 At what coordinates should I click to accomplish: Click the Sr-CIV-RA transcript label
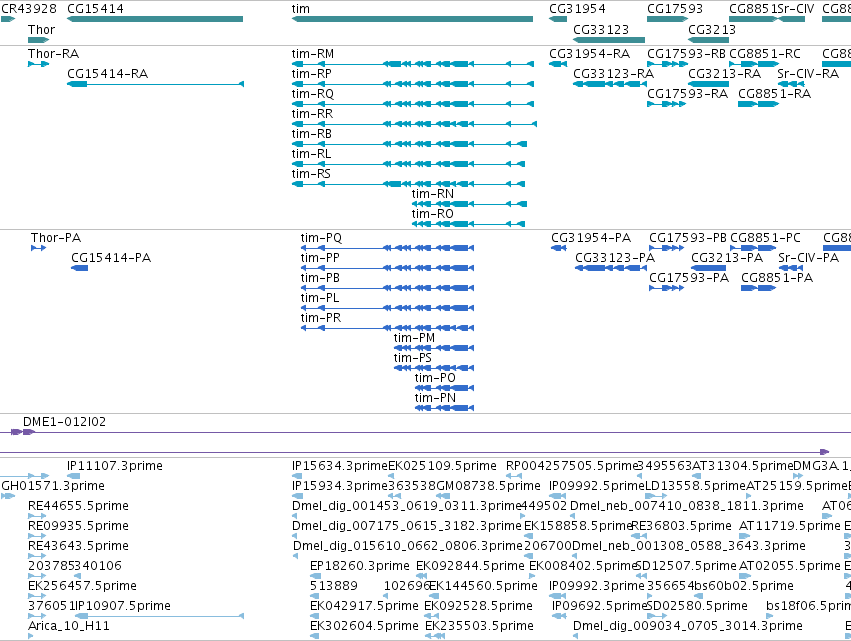[808, 74]
